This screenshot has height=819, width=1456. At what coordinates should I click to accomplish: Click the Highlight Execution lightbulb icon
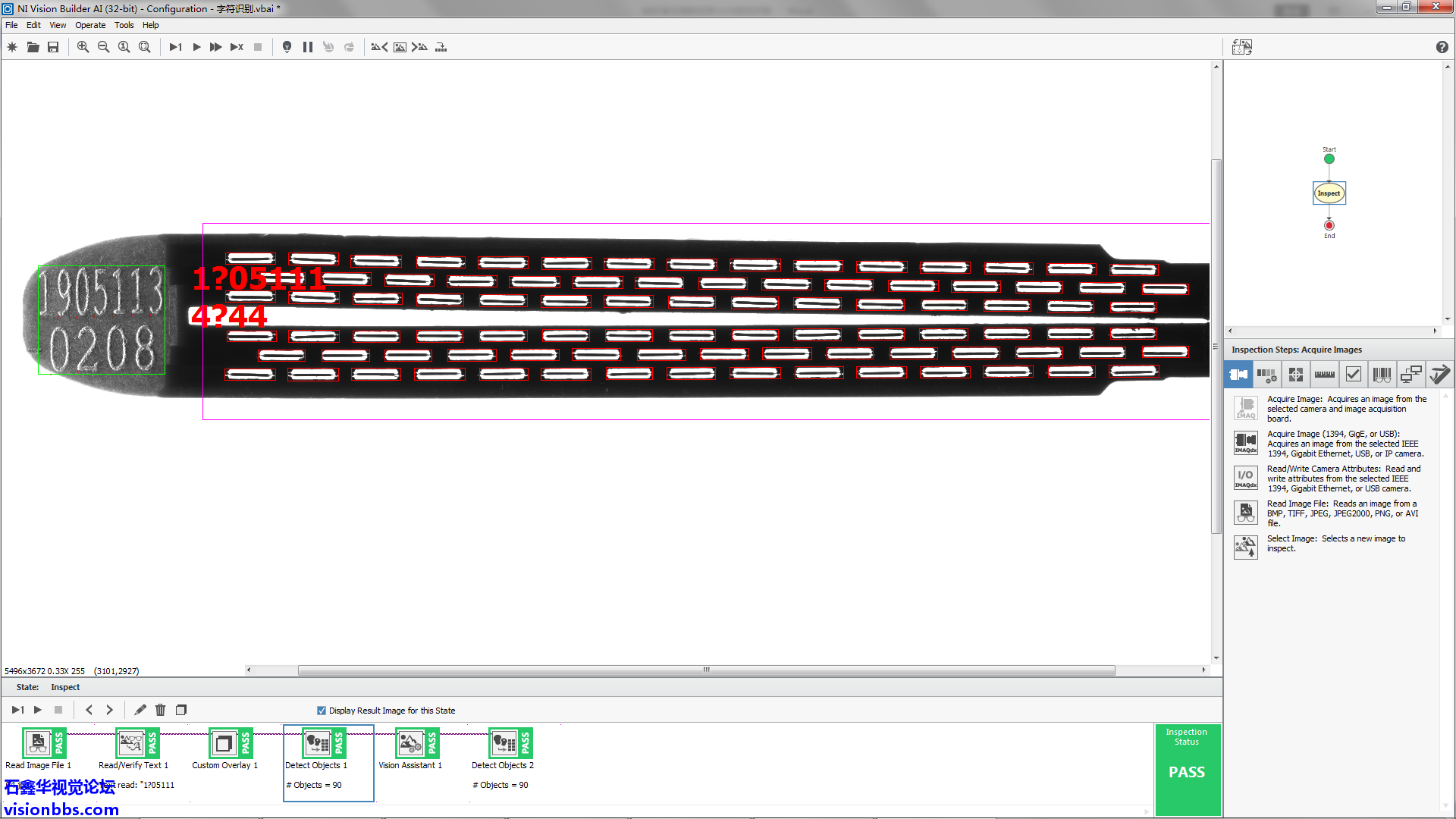[x=287, y=47]
